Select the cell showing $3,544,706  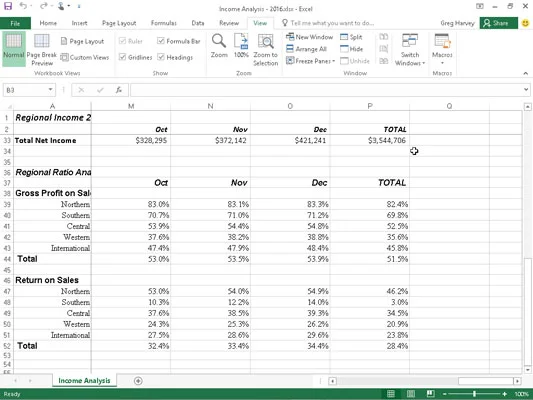click(370, 140)
